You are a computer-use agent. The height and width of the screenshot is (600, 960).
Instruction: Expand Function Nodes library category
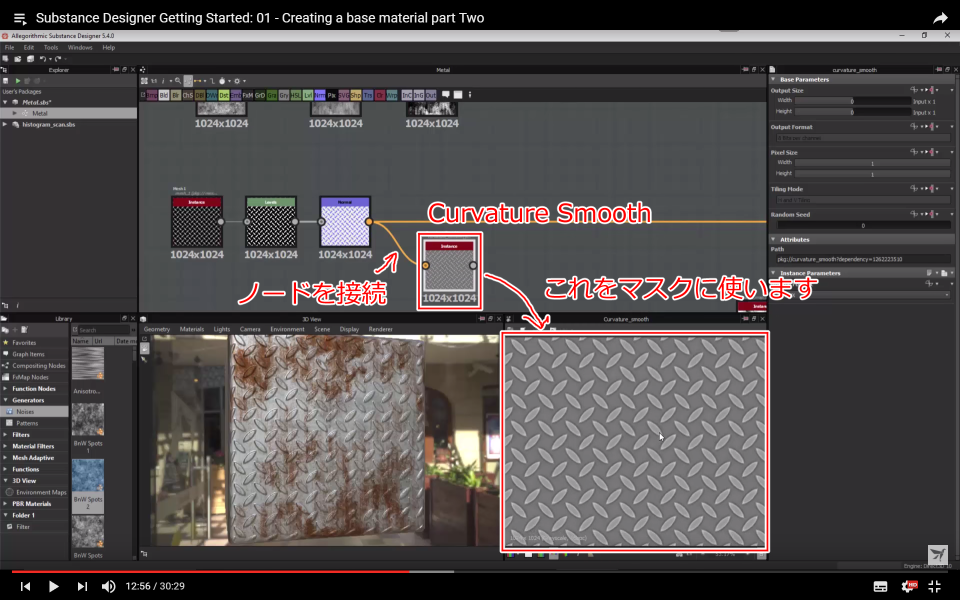6,389
